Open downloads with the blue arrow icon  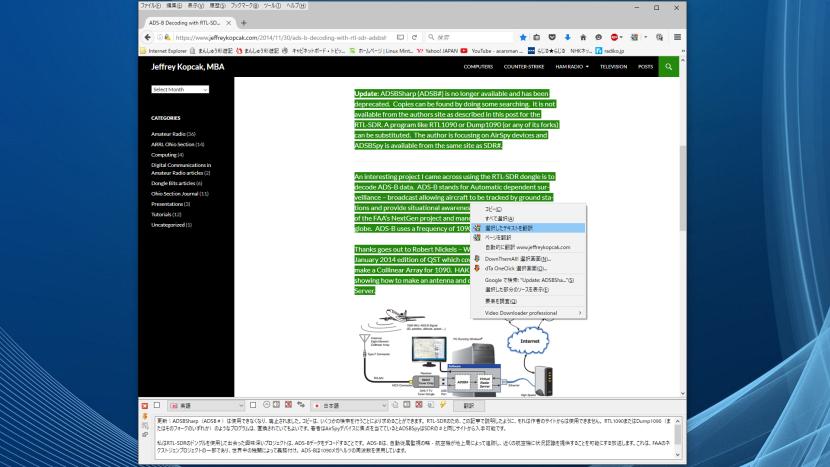coord(567,37)
